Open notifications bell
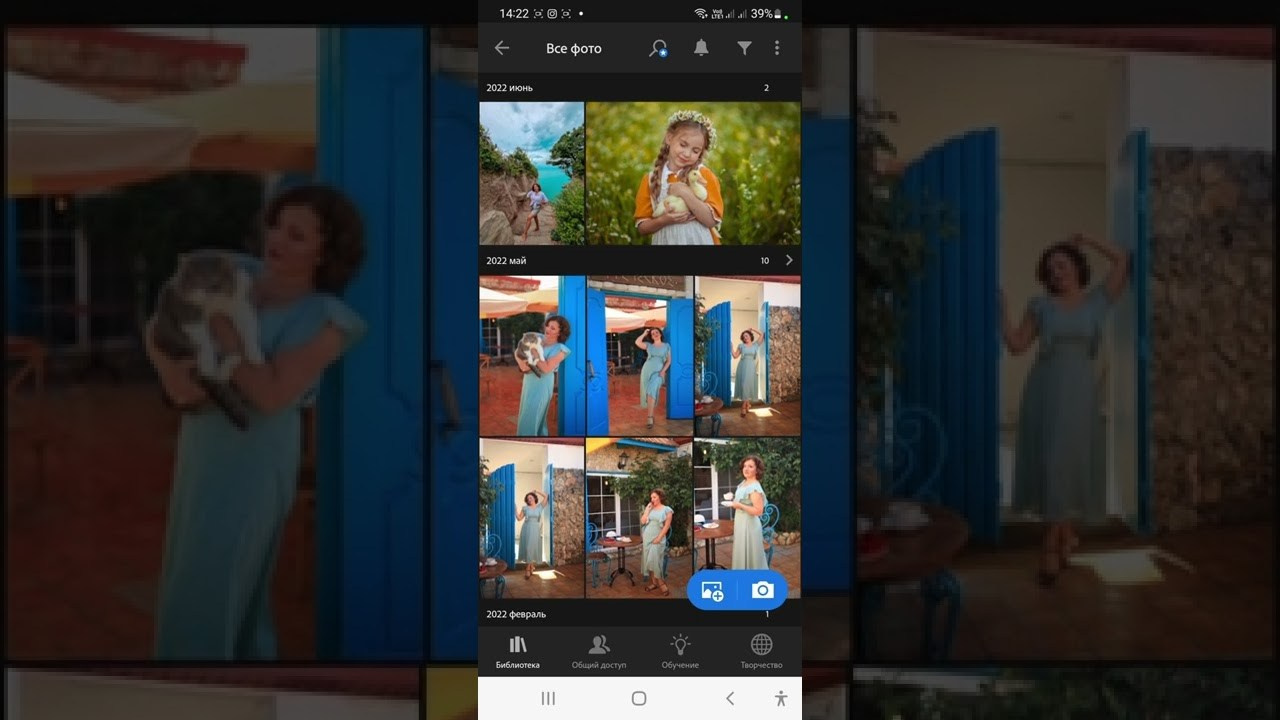 pos(701,48)
